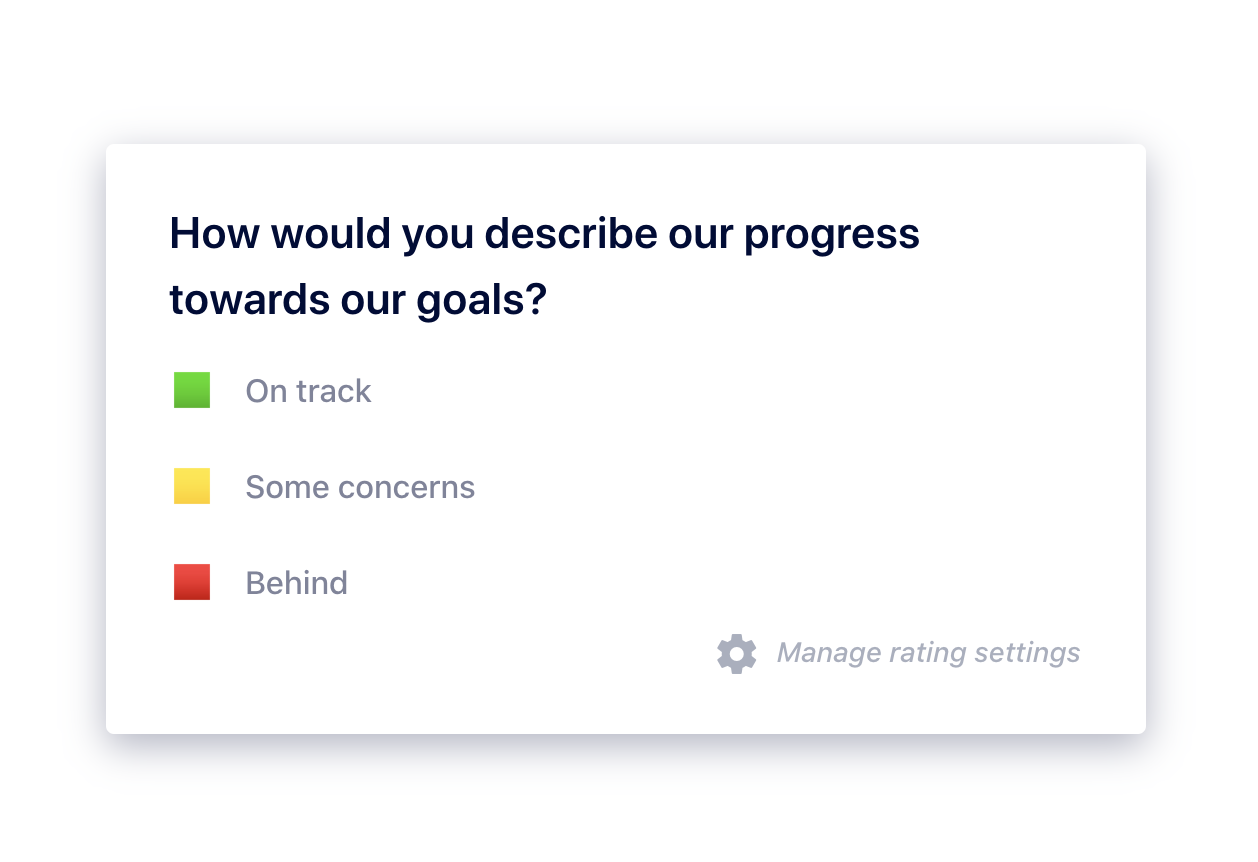The image size is (1258, 862).
Task: Choose the "Behind" rating option
Action: (261, 582)
